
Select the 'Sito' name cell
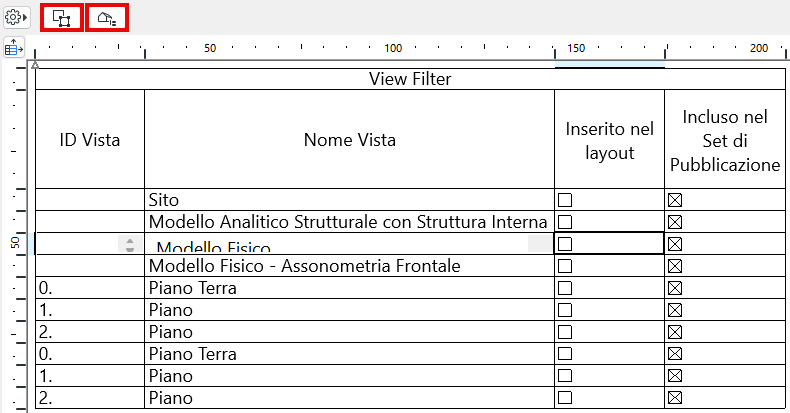click(349, 200)
